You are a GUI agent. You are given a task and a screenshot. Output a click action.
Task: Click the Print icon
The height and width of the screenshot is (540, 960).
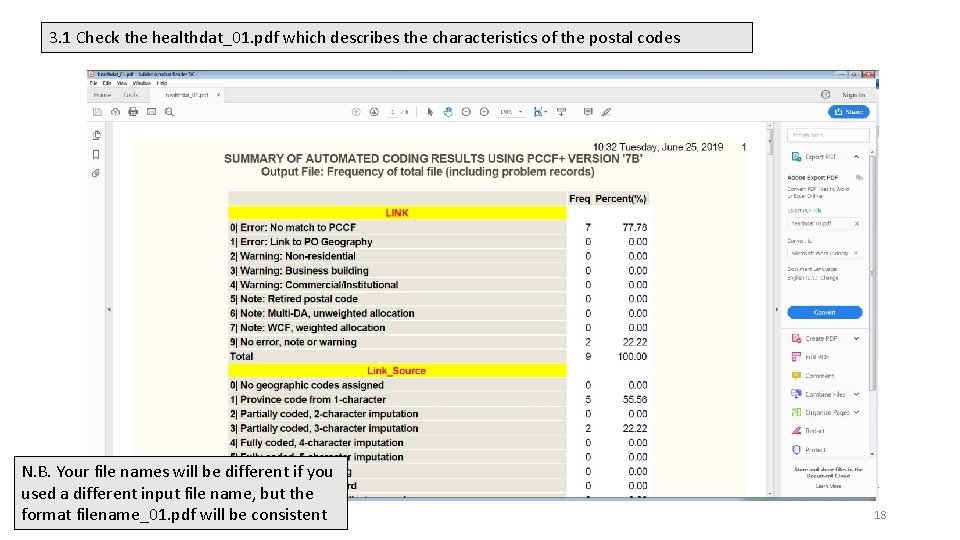click(133, 112)
